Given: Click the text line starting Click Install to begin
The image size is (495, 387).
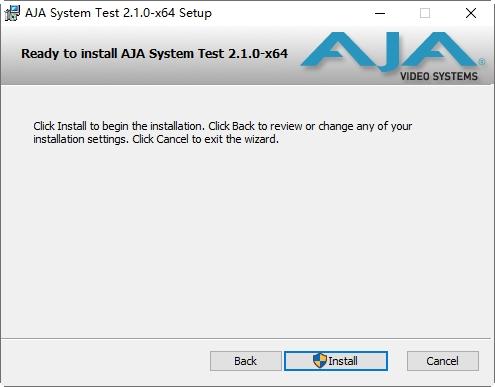Looking at the screenshot, I should pyautogui.click(x=223, y=126).
